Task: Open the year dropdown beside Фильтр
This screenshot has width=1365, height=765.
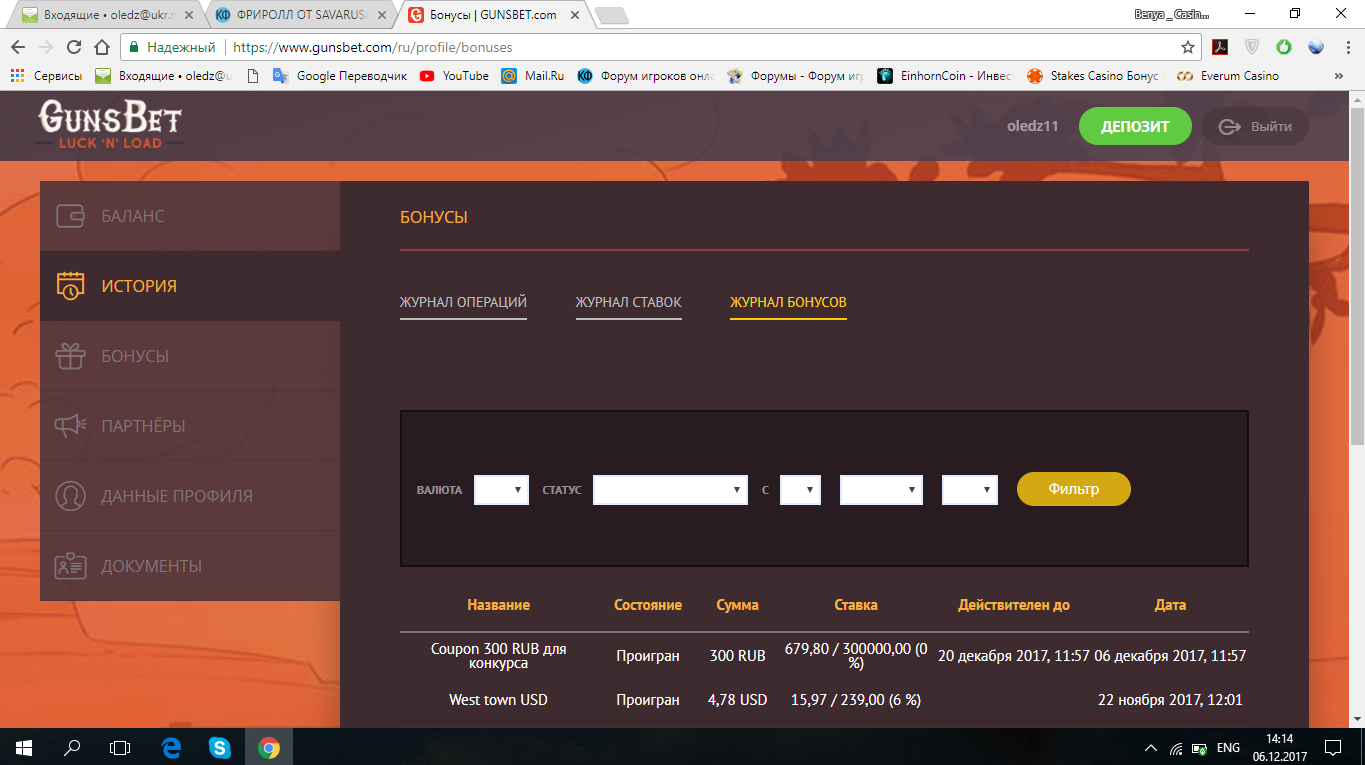Action: 970,490
